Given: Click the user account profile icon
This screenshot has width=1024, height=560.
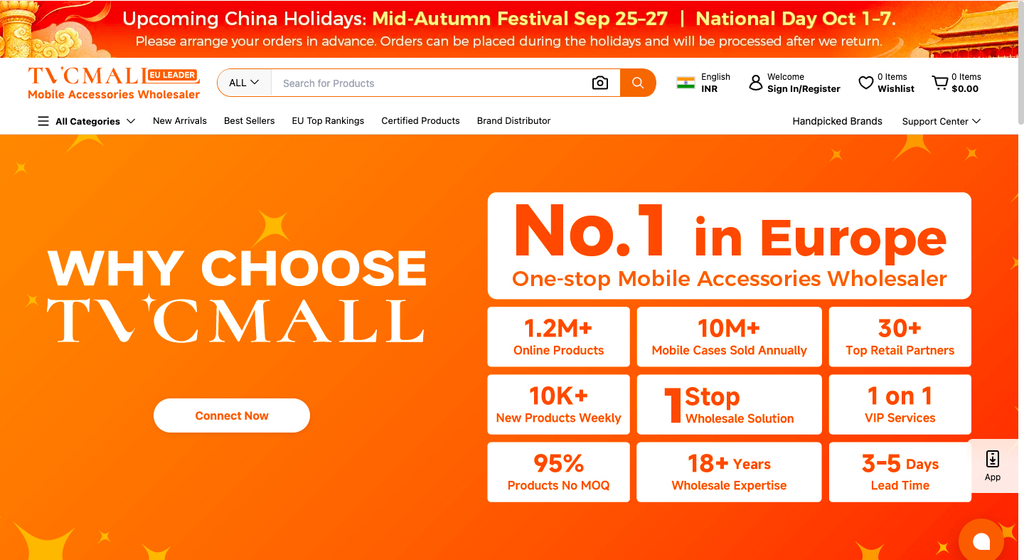Looking at the screenshot, I should click(x=756, y=83).
